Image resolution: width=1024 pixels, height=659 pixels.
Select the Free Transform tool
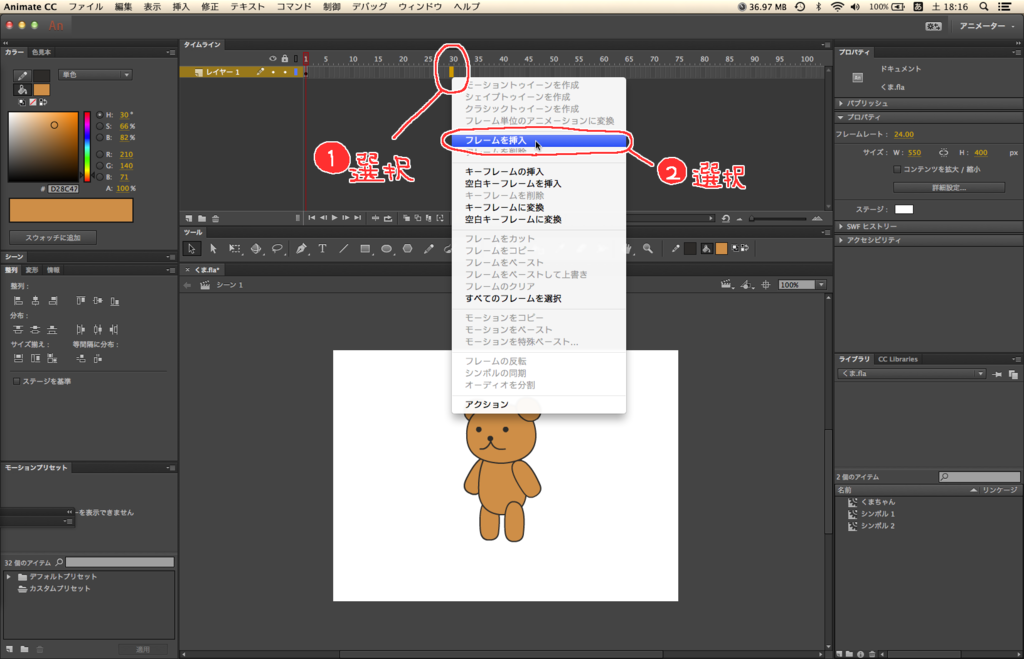click(234, 249)
